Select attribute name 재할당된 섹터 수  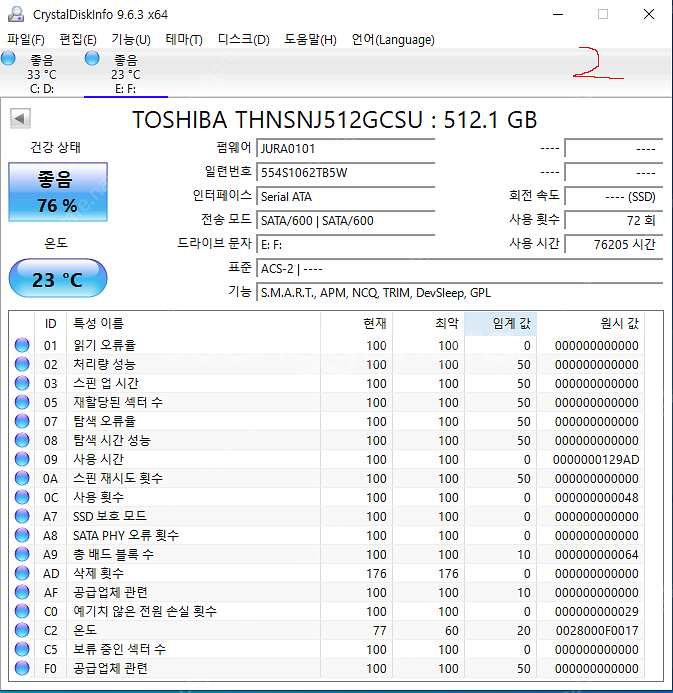point(118,402)
